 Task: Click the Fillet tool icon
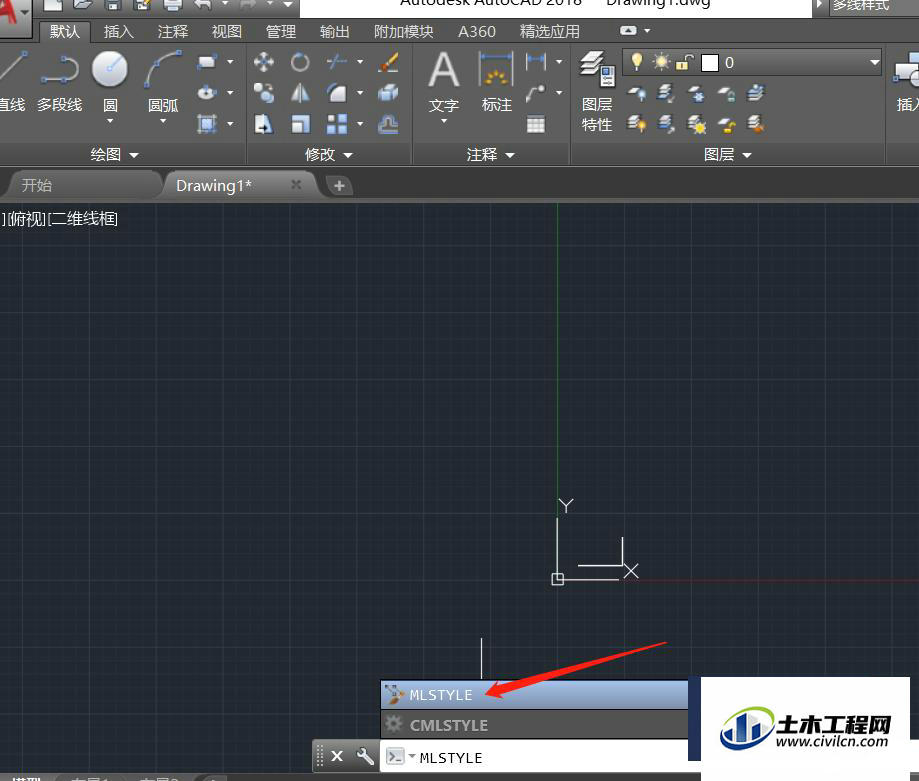click(336, 93)
